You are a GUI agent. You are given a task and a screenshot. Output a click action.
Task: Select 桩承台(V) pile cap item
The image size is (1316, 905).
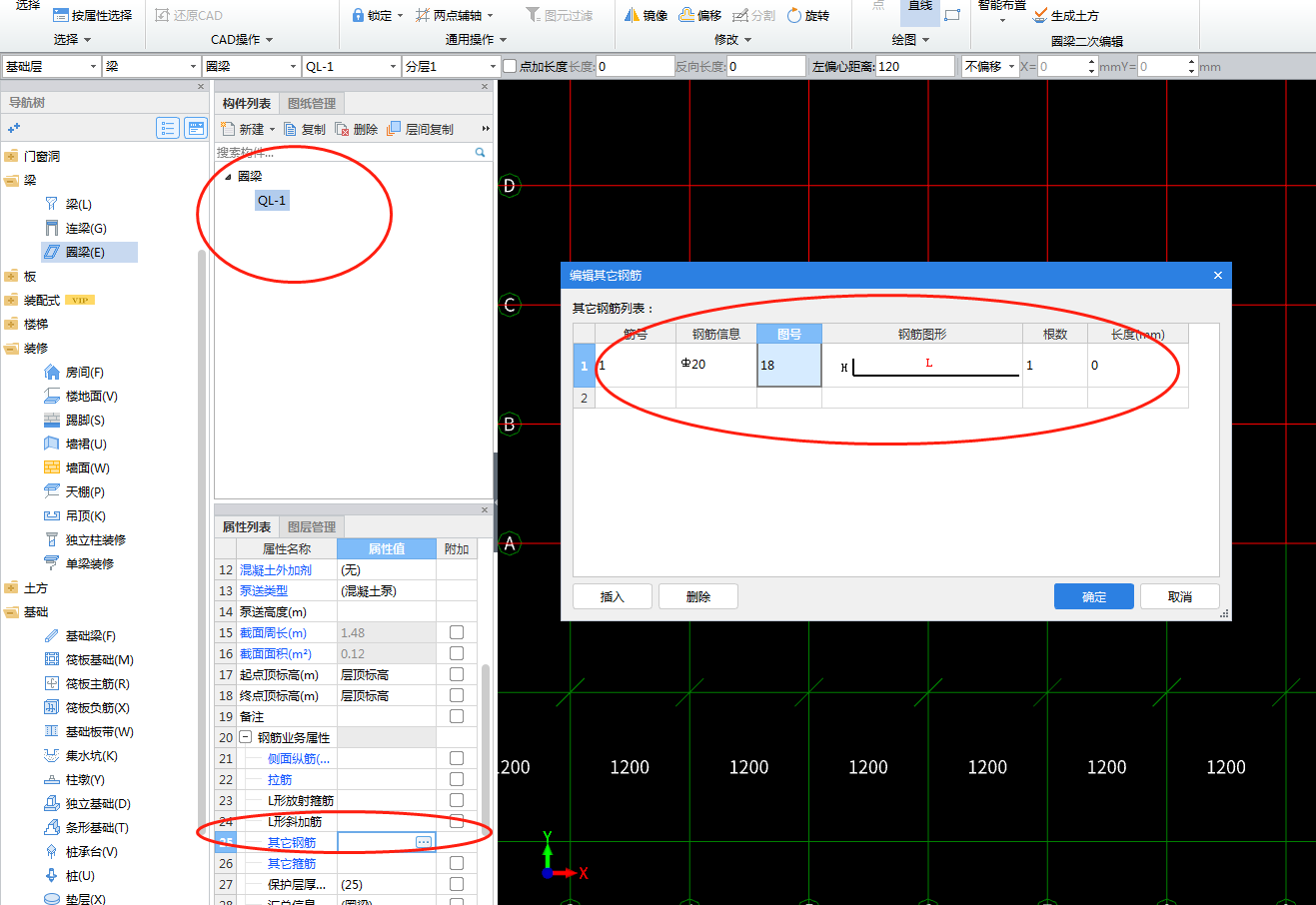click(82, 852)
